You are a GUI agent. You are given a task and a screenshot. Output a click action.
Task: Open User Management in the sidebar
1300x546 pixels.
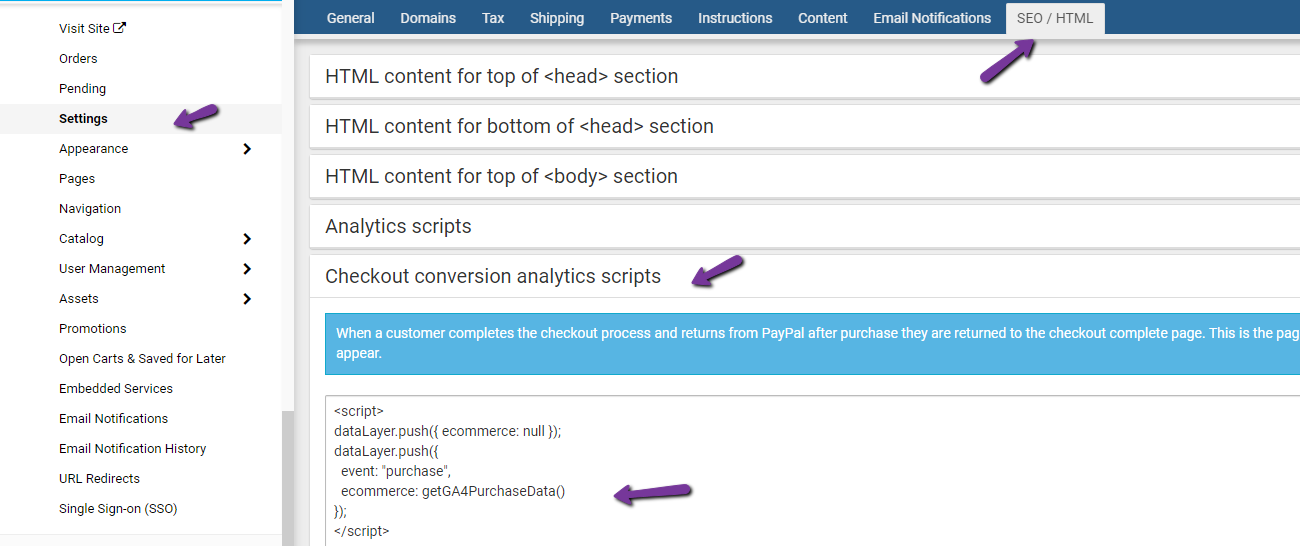[x=112, y=269]
